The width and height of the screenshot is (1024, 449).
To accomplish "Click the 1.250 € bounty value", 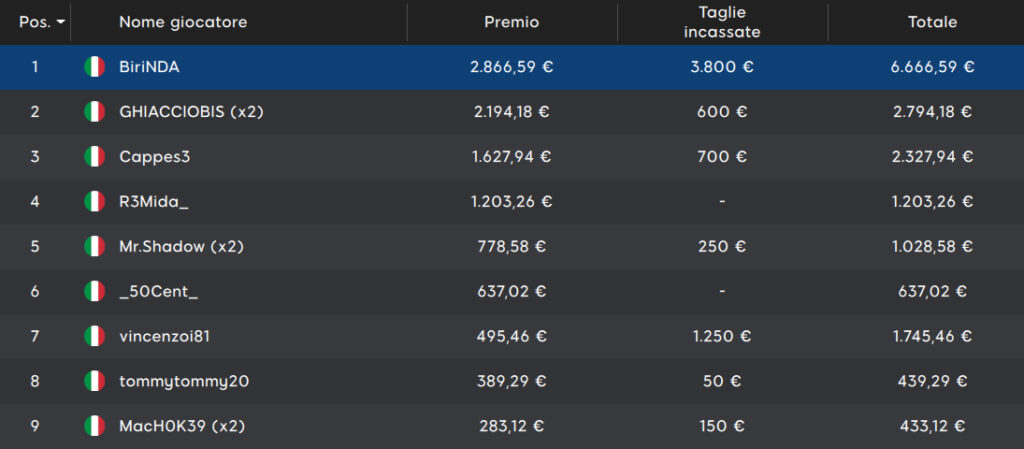I will click(x=722, y=336).
